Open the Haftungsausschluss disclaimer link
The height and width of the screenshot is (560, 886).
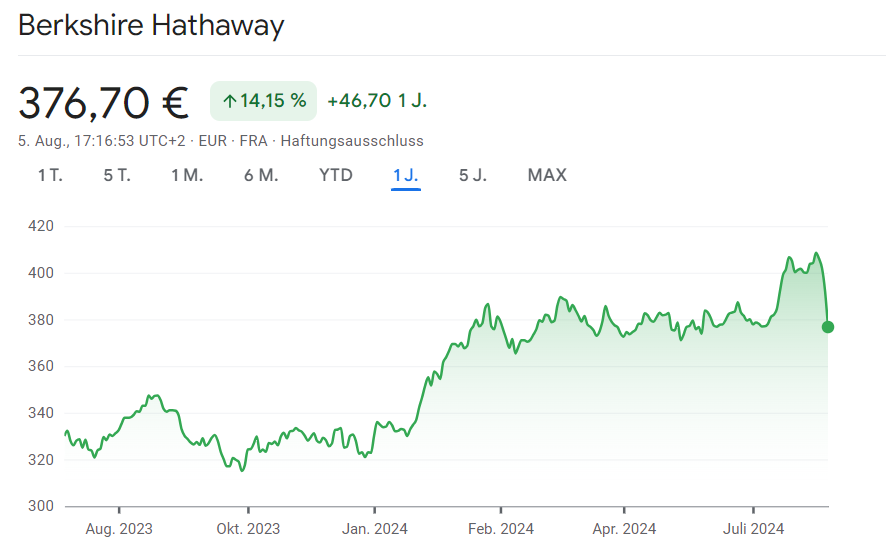(352, 141)
